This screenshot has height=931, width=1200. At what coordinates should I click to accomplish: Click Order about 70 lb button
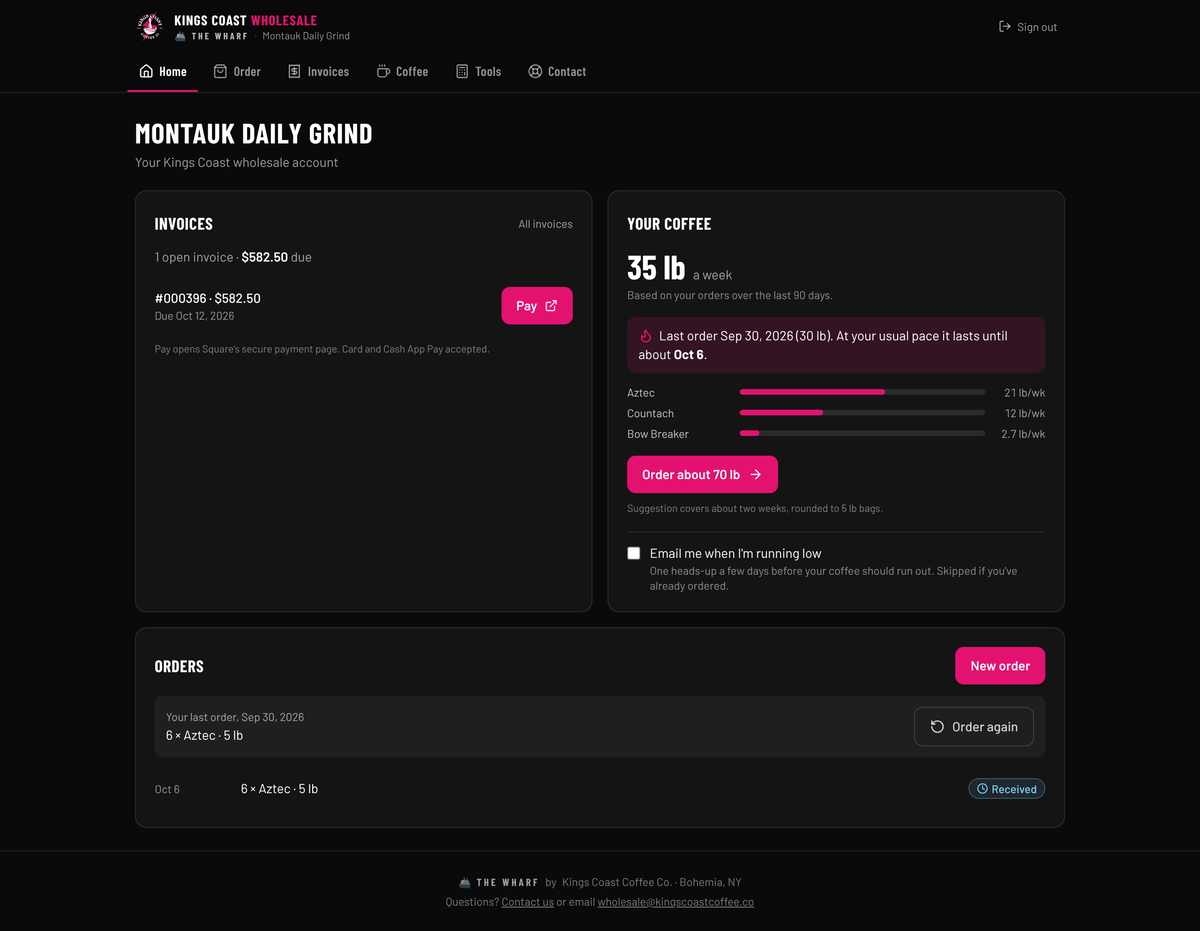pyautogui.click(x=702, y=475)
